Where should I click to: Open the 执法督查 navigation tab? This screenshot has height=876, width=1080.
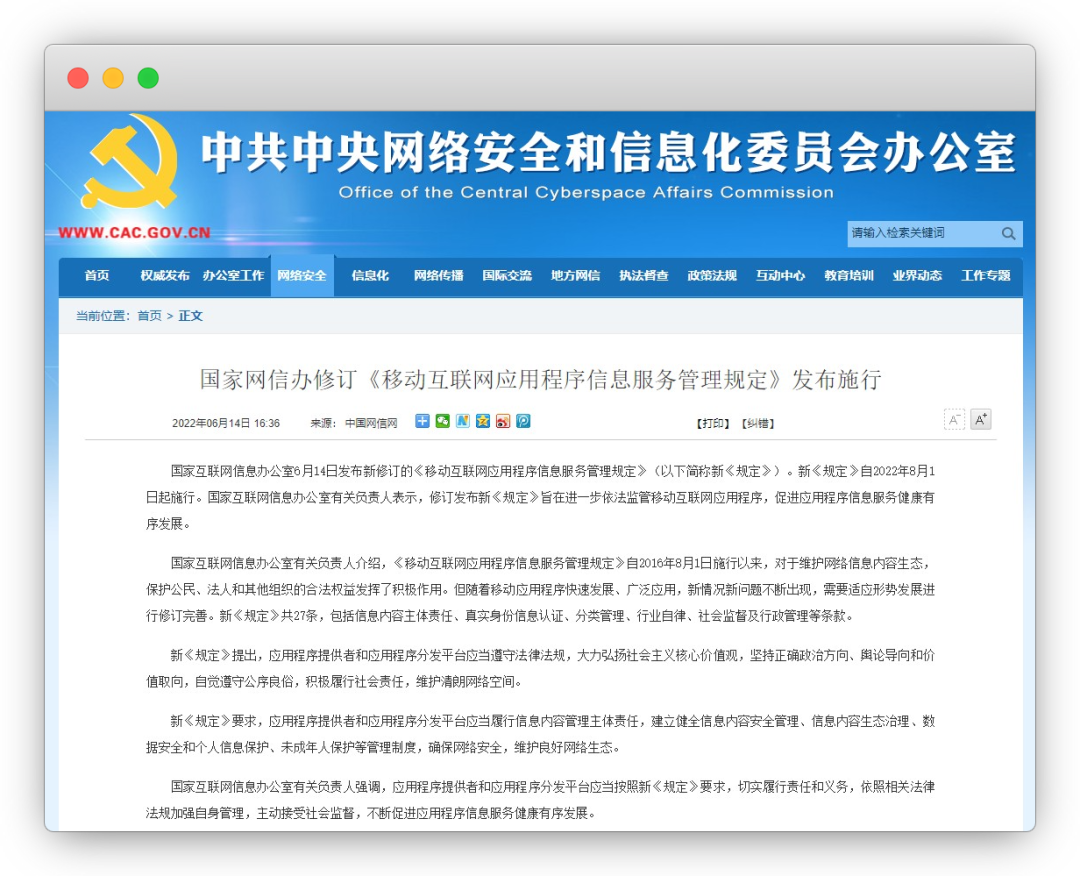pos(643,275)
